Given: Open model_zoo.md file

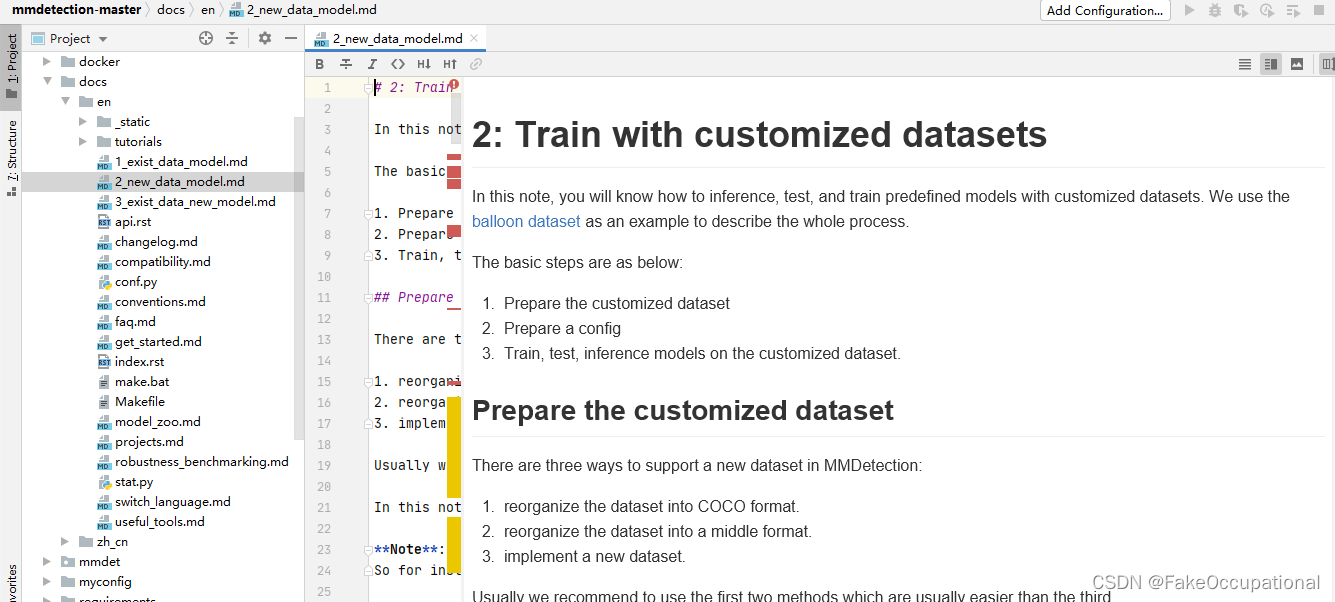Looking at the screenshot, I should (x=157, y=421).
